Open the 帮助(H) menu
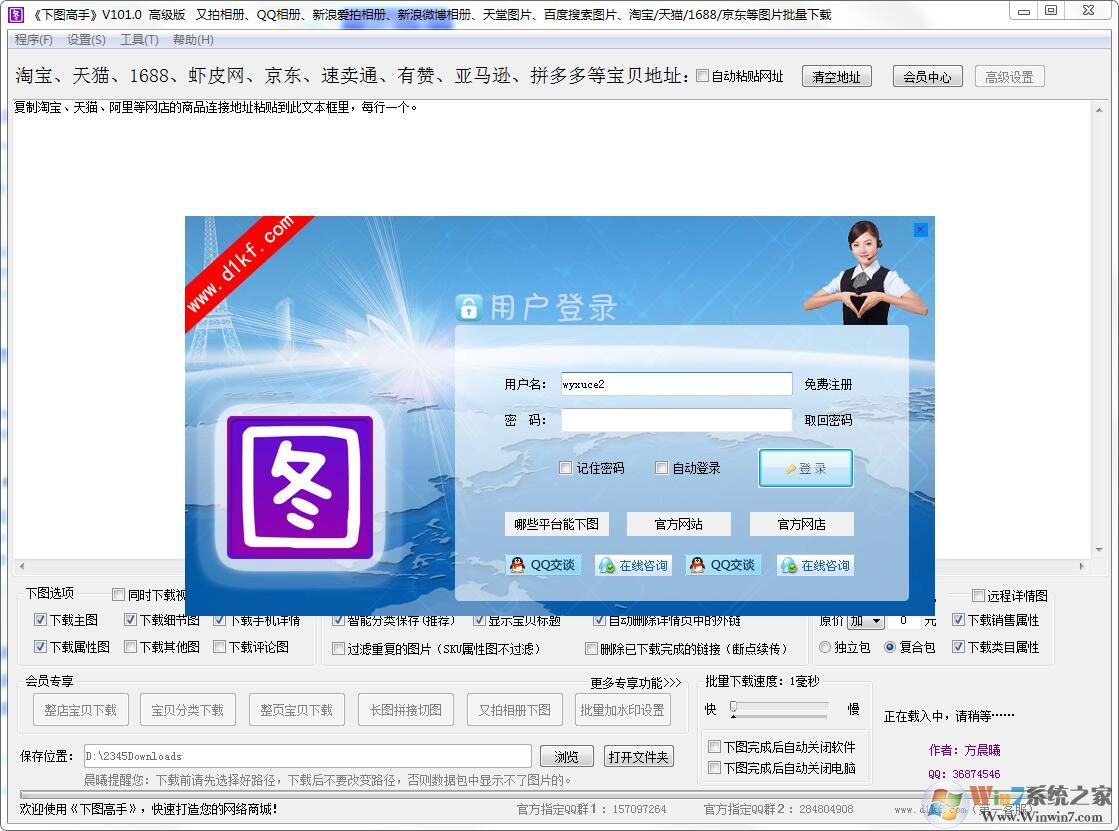 click(192, 40)
